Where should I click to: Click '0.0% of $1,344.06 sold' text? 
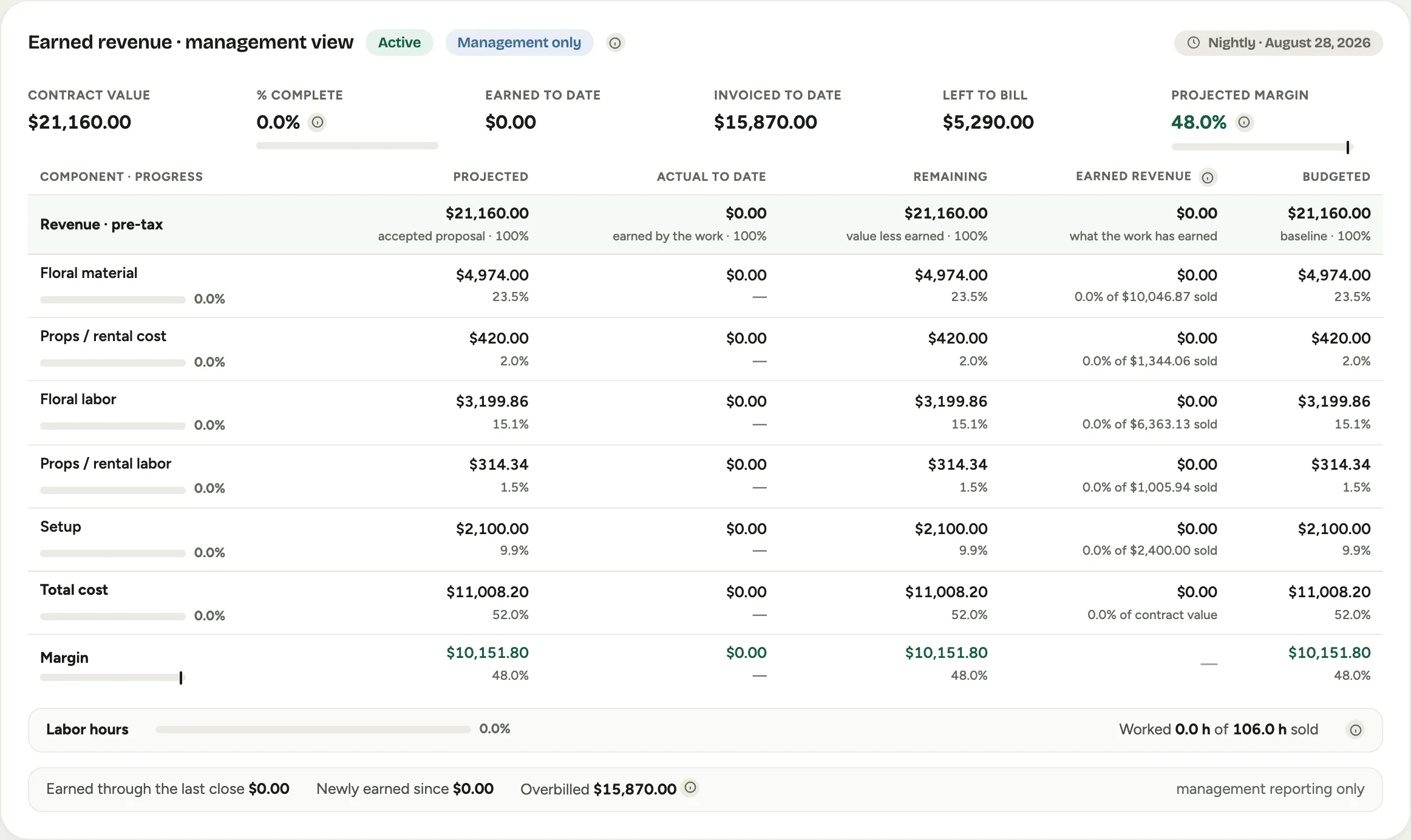pos(1150,361)
